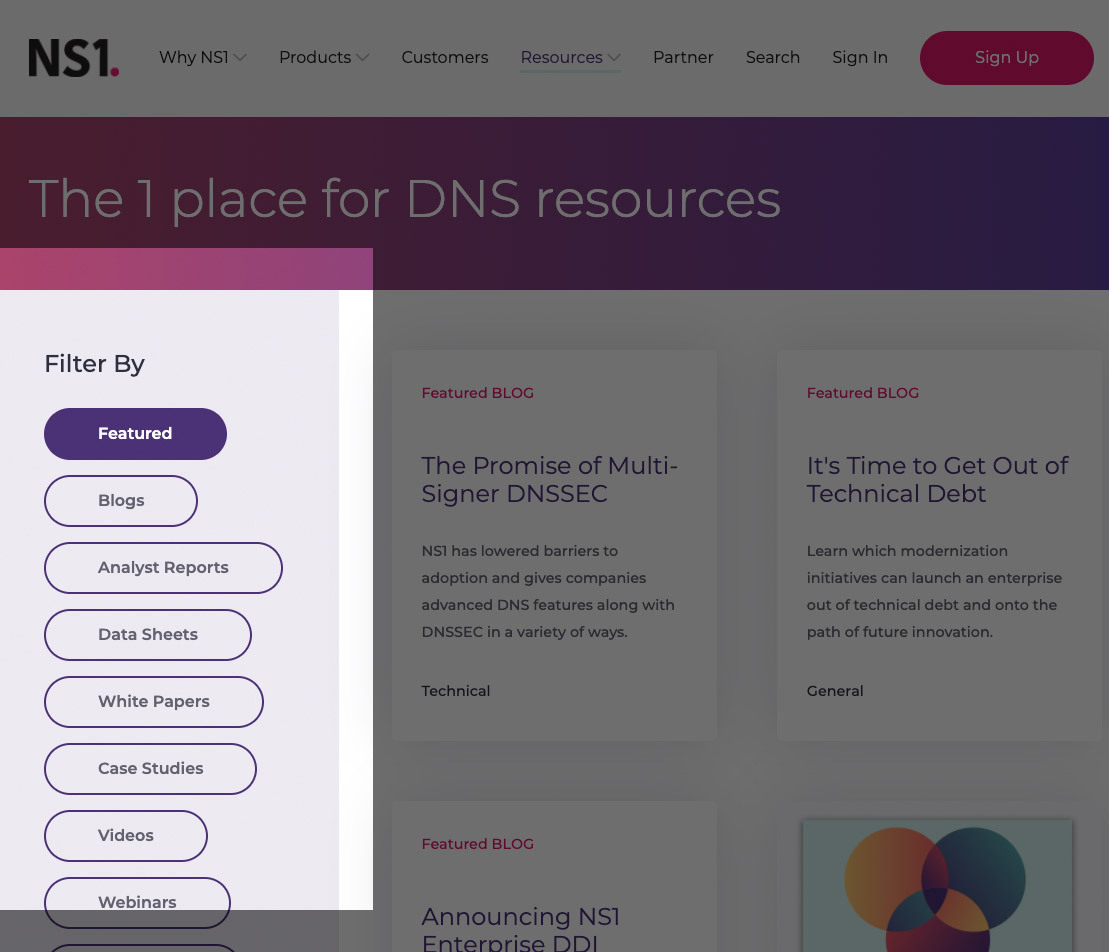Viewport: 1109px width, 952px height.
Task: Select the Featured filter
Action: [x=135, y=434]
